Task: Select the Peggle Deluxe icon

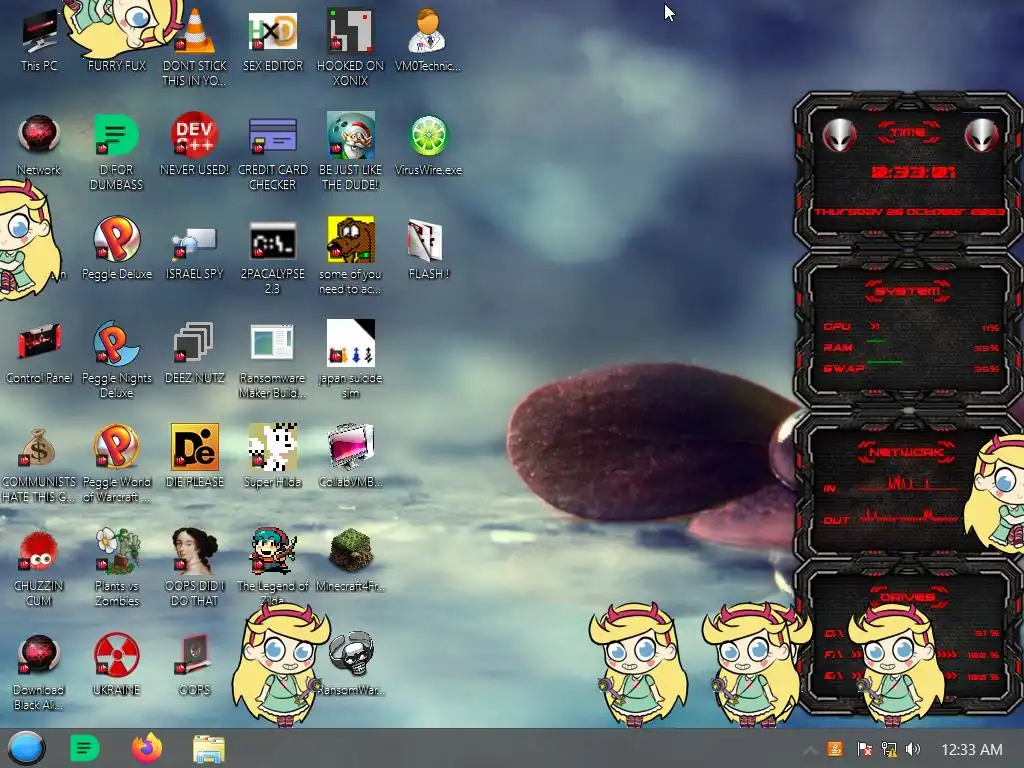Action: click(x=116, y=249)
